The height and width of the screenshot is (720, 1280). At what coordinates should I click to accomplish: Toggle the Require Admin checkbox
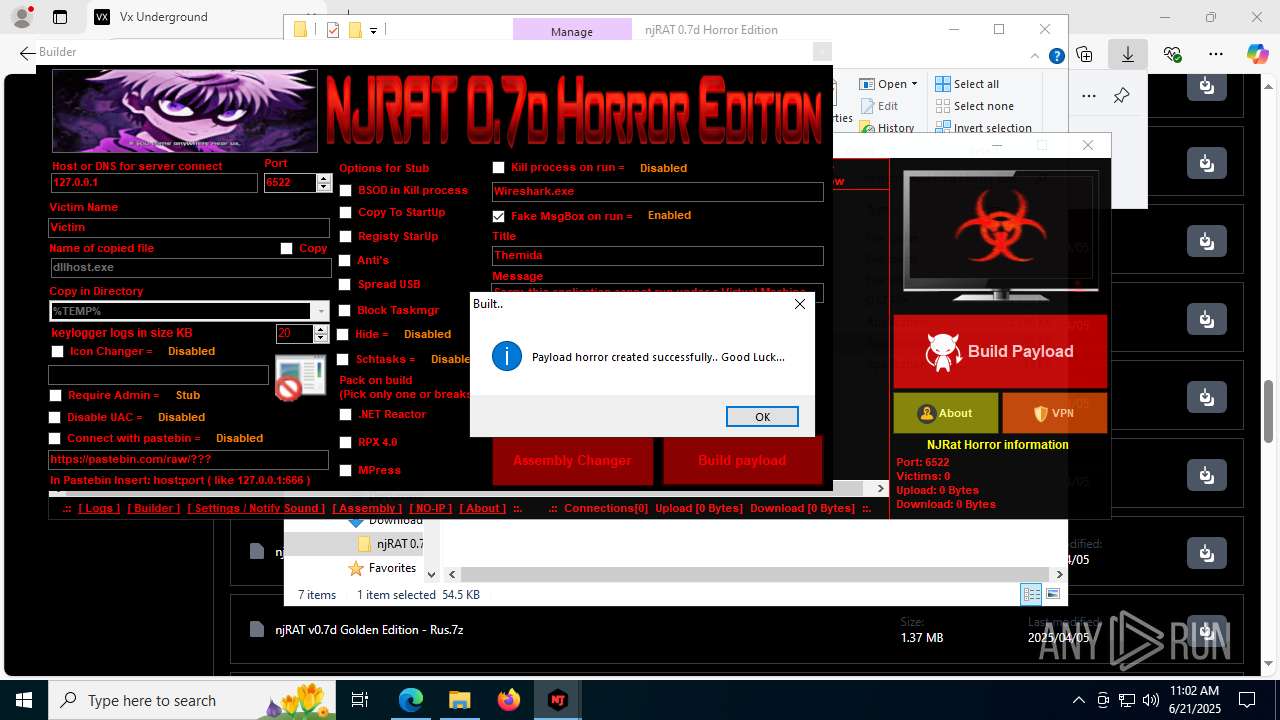pyautogui.click(x=55, y=396)
